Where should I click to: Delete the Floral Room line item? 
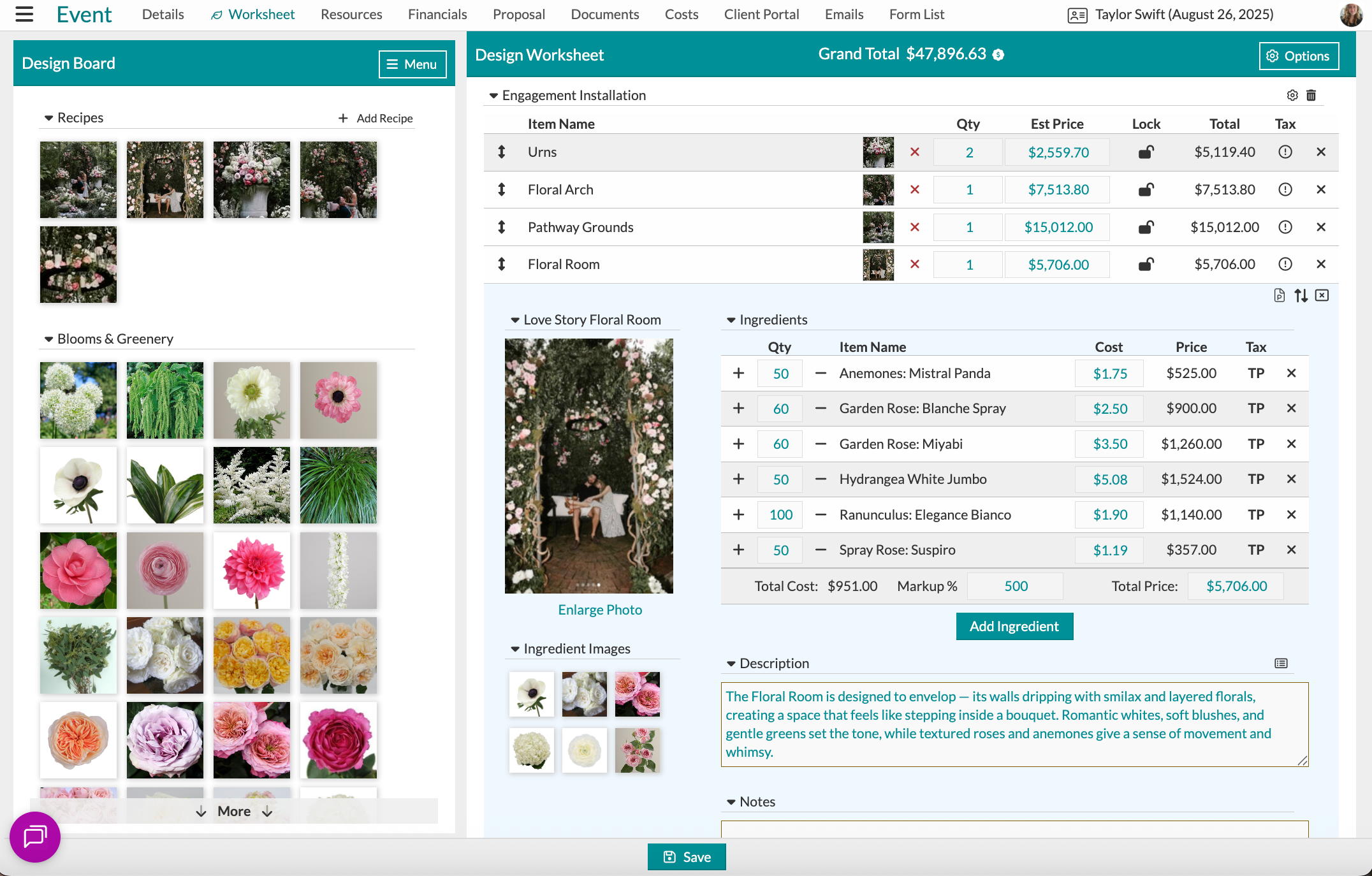1321,264
